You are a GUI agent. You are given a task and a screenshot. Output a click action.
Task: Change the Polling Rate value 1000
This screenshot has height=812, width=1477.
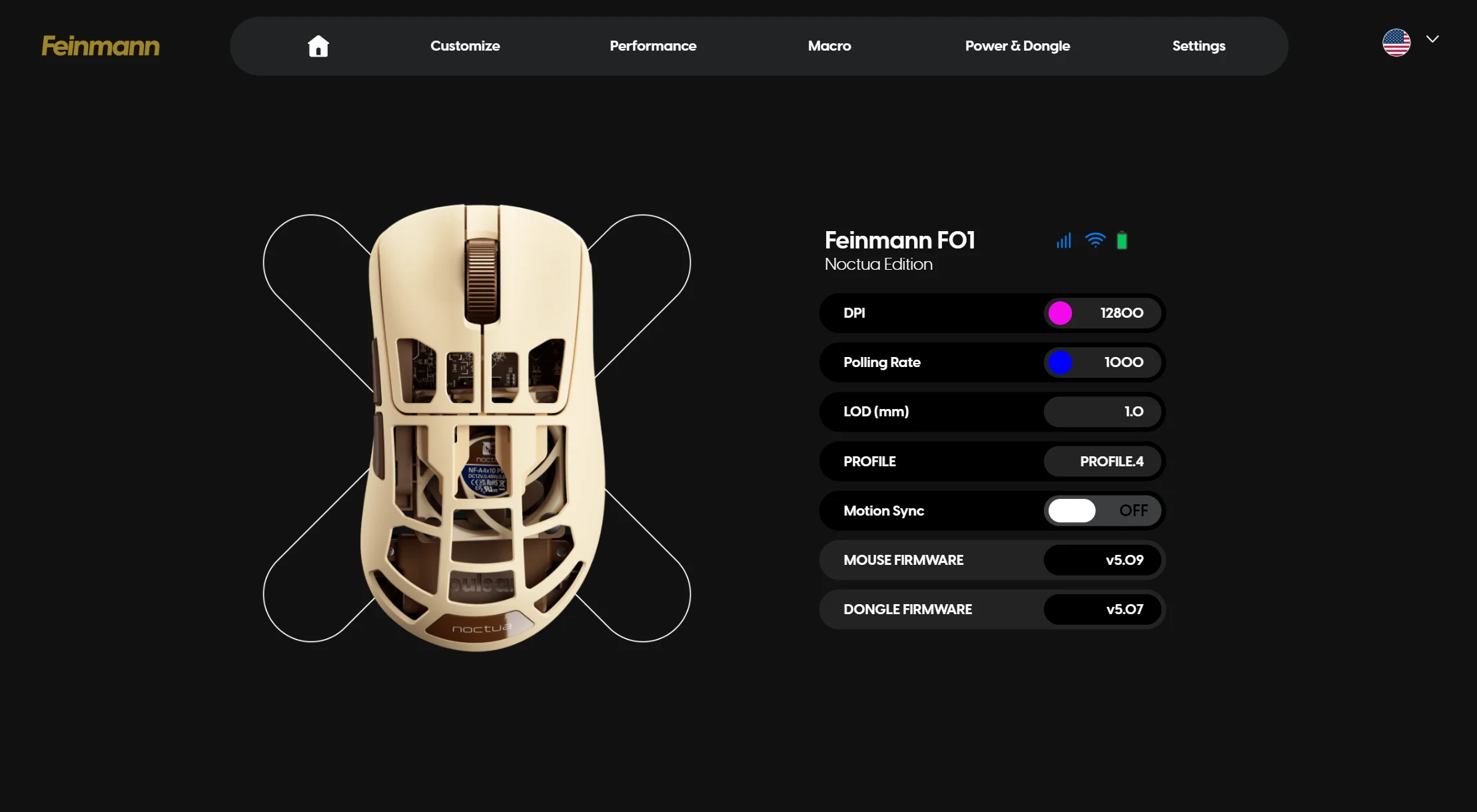[1124, 362]
